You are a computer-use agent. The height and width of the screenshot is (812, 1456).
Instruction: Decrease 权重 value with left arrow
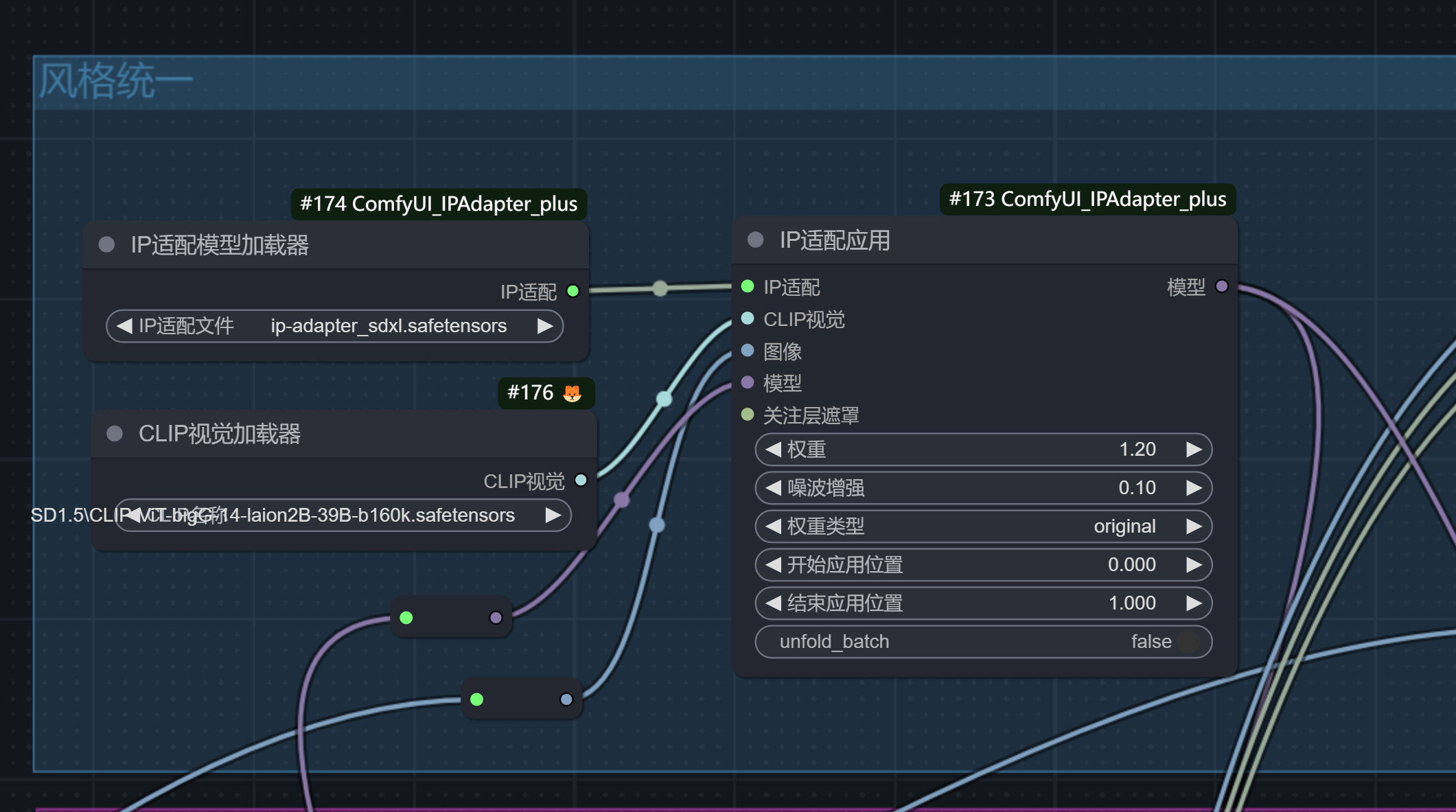coord(774,449)
